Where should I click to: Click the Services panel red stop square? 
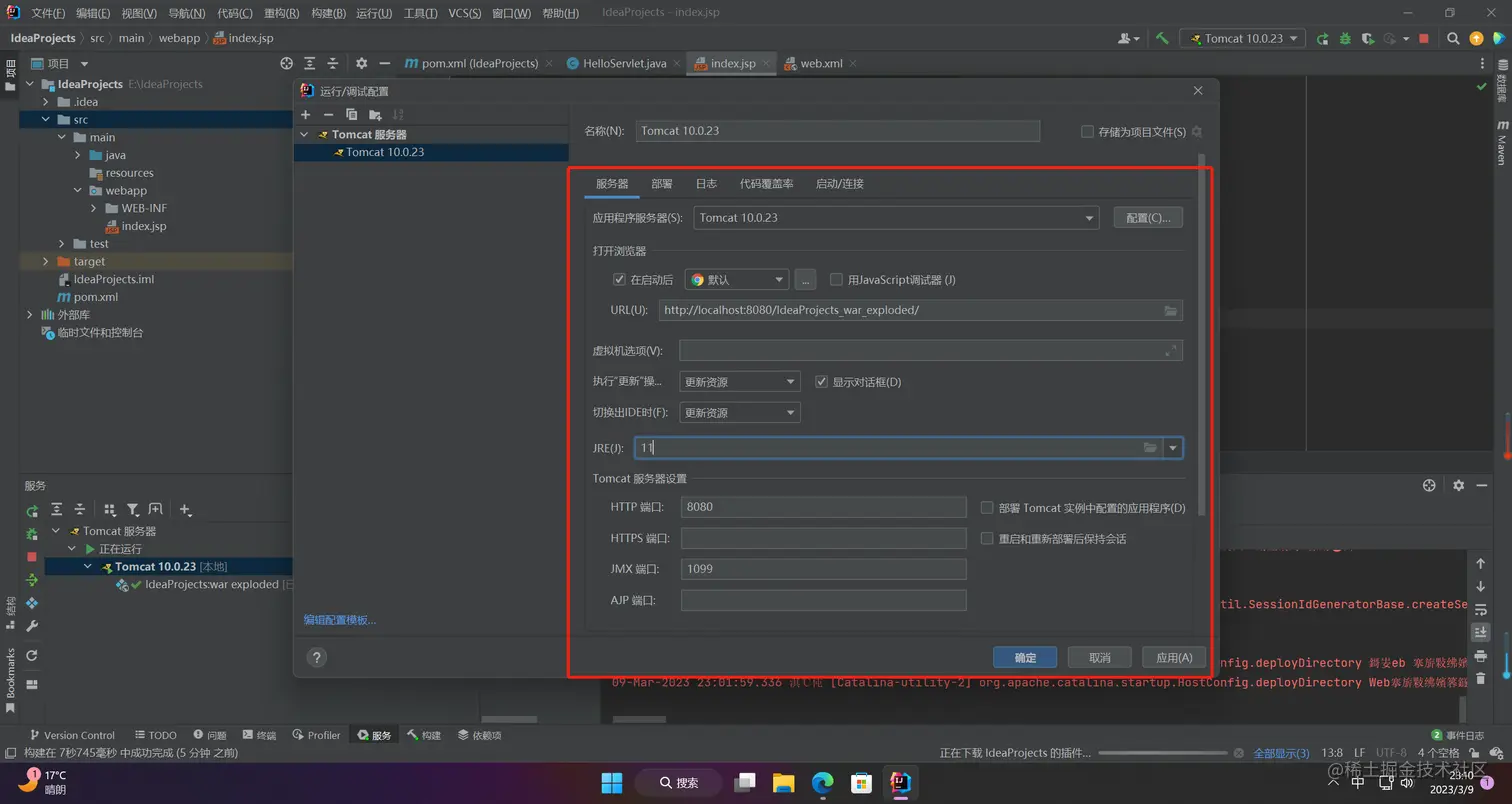click(32, 557)
